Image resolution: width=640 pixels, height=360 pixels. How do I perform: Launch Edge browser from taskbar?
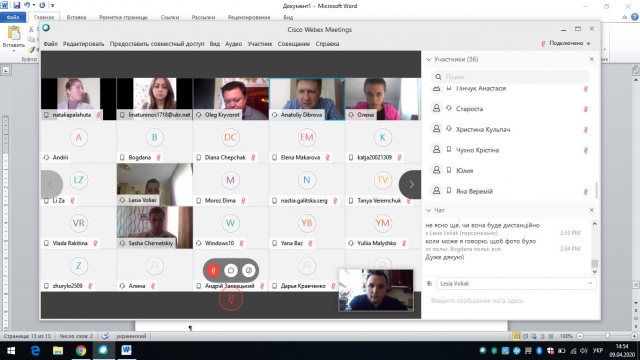pyautogui.click(x=35, y=351)
